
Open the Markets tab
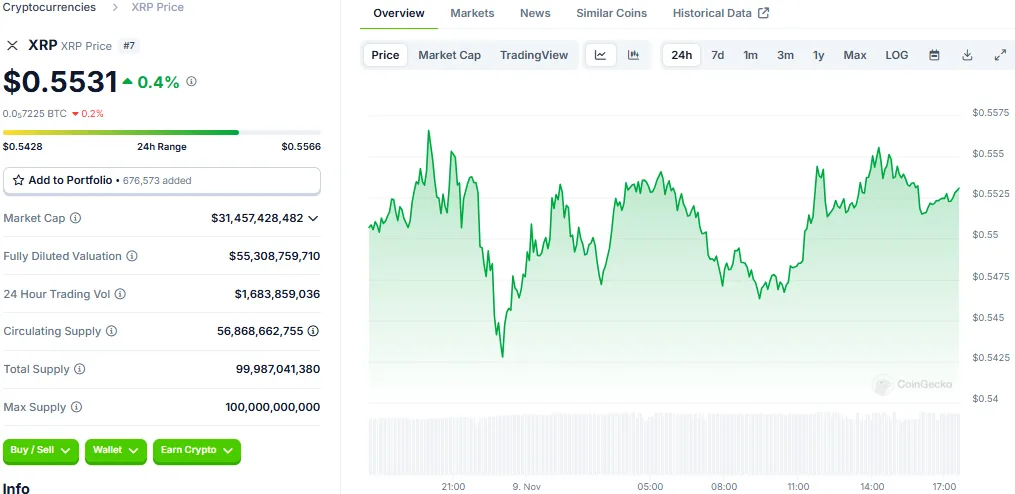[473, 13]
